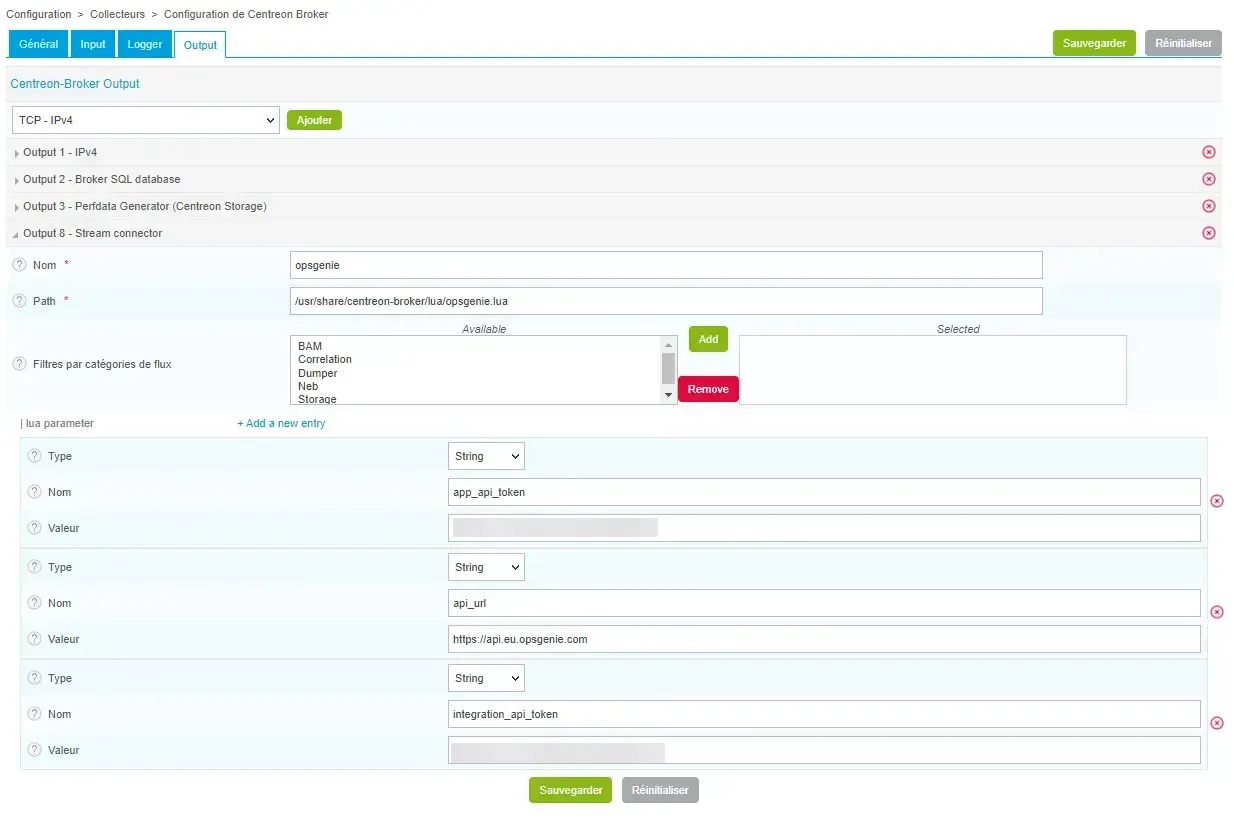Click the app_api_token name field
This screenshot has width=1234, height=819.
pos(824,492)
